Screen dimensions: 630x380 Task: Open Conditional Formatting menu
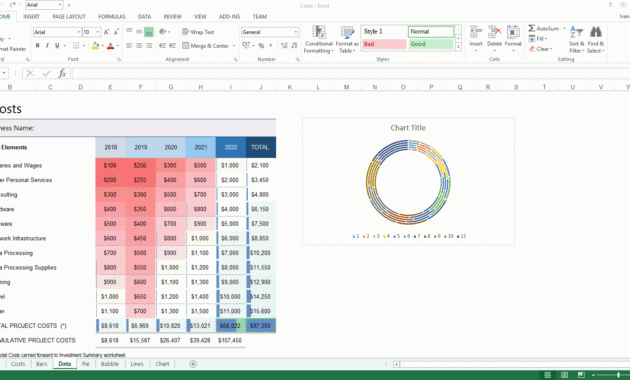(x=319, y=39)
